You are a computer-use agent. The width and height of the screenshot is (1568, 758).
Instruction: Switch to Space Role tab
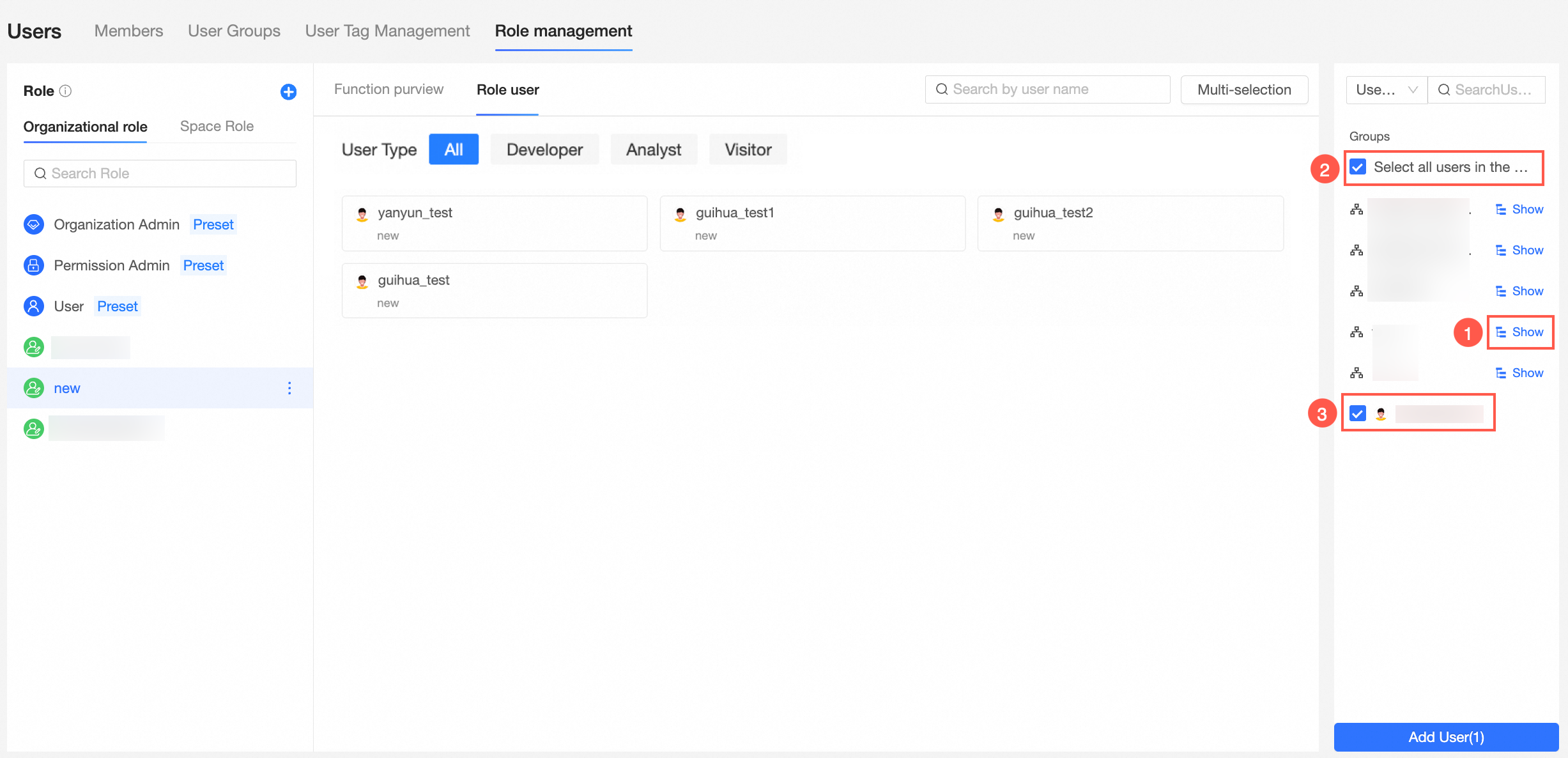tap(217, 127)
